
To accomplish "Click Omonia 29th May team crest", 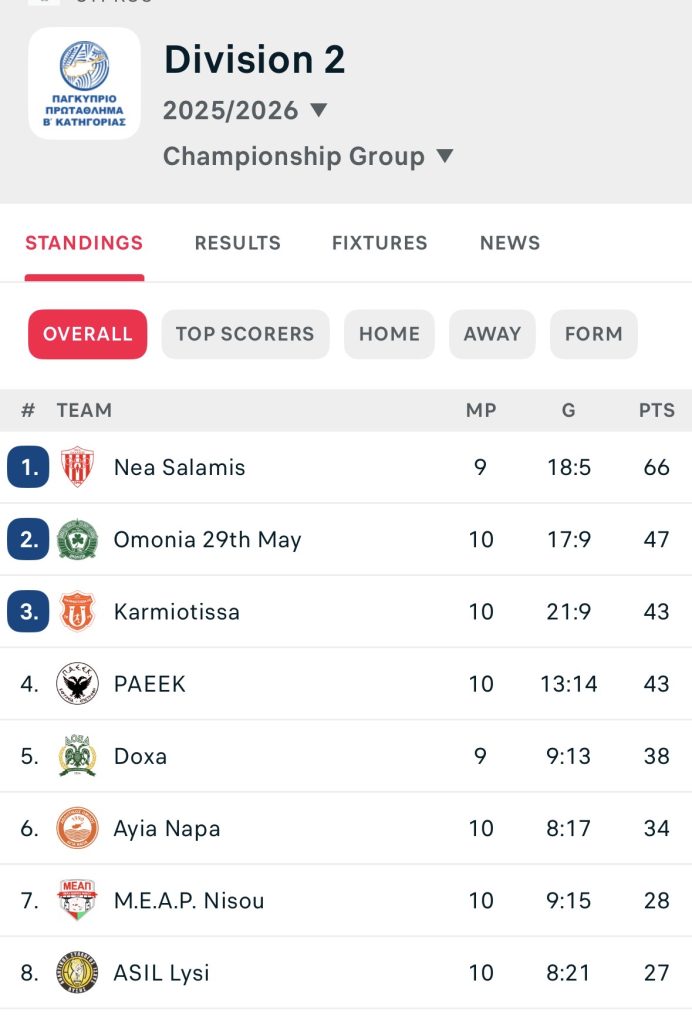I will pyautogui.click(x=77, y=539).
